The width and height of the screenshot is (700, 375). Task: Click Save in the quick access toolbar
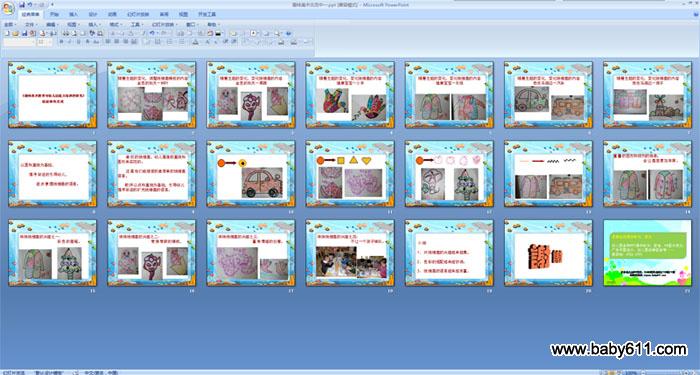point(22,4)
